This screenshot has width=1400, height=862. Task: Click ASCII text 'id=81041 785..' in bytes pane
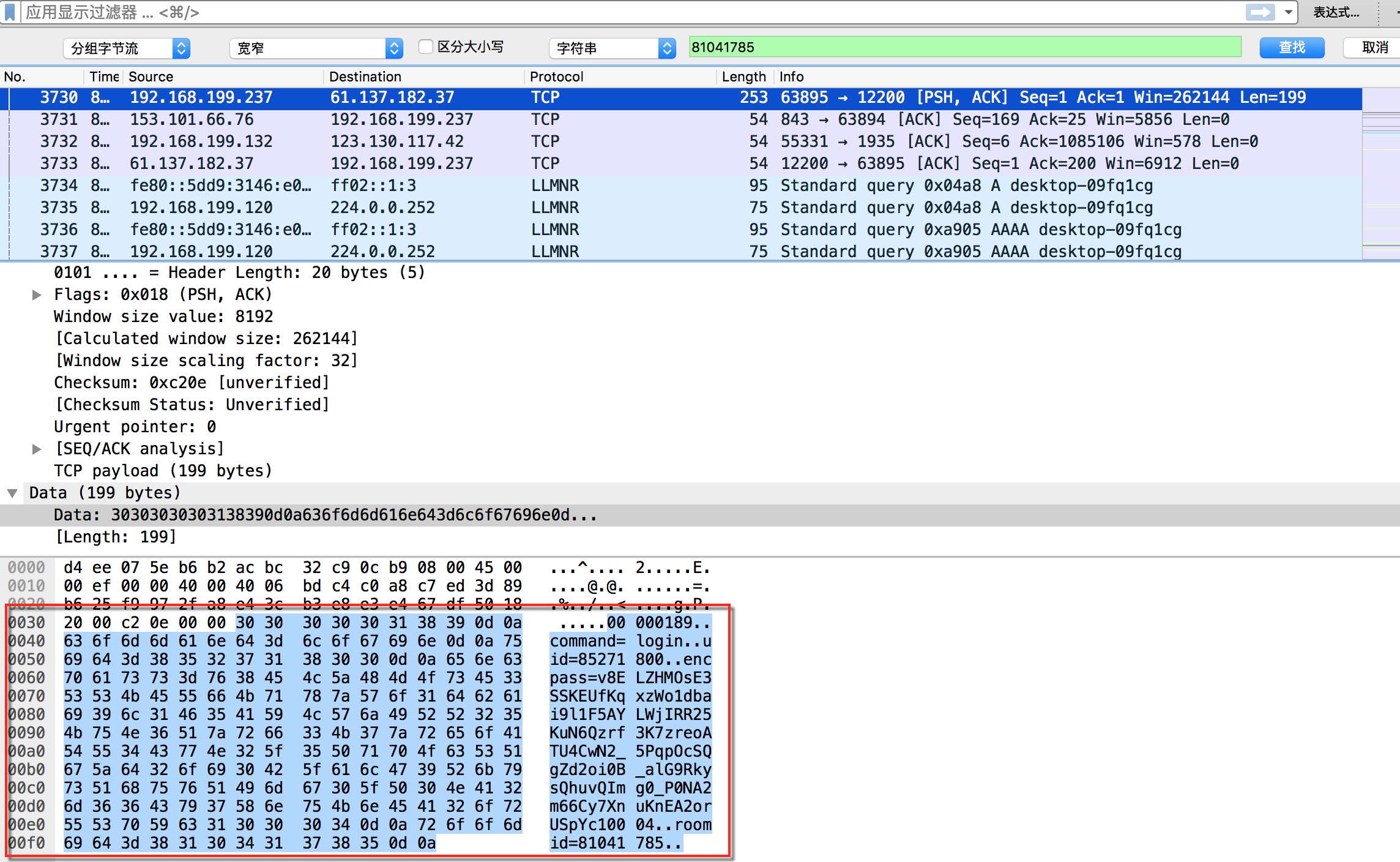pyautogui.click(x=616, y=843)
